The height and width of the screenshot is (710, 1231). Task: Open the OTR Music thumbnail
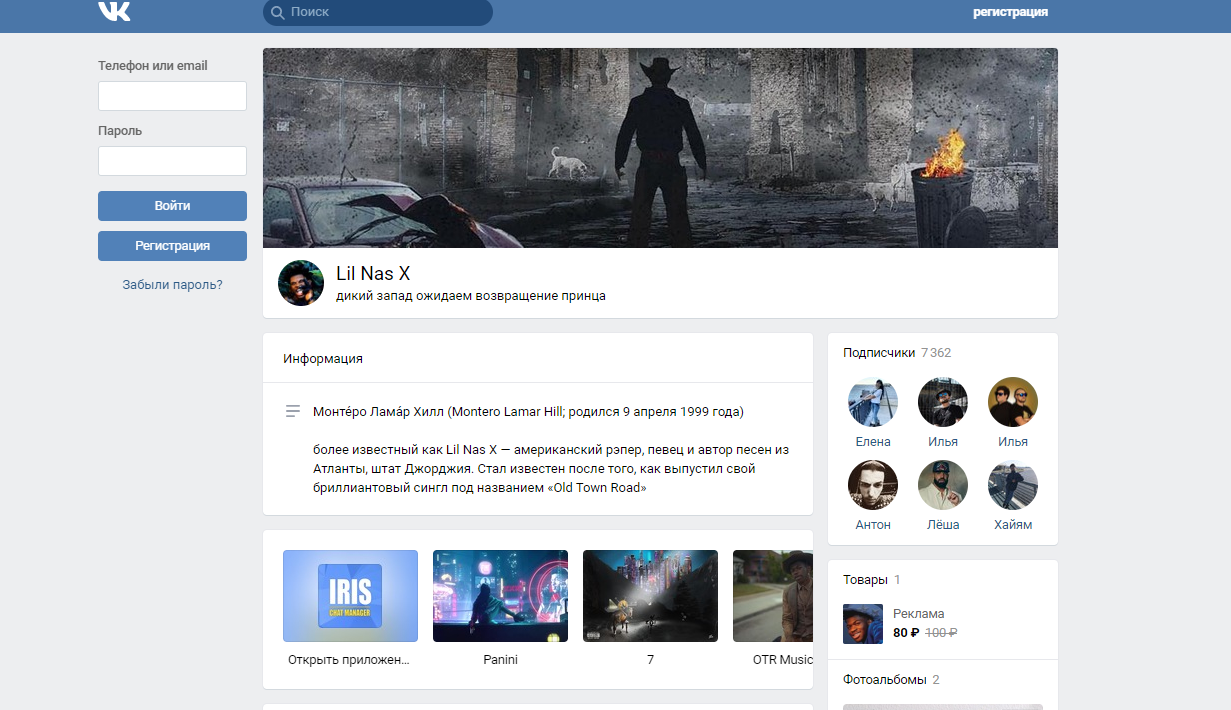pyautogui.click(x=773, y=596)
